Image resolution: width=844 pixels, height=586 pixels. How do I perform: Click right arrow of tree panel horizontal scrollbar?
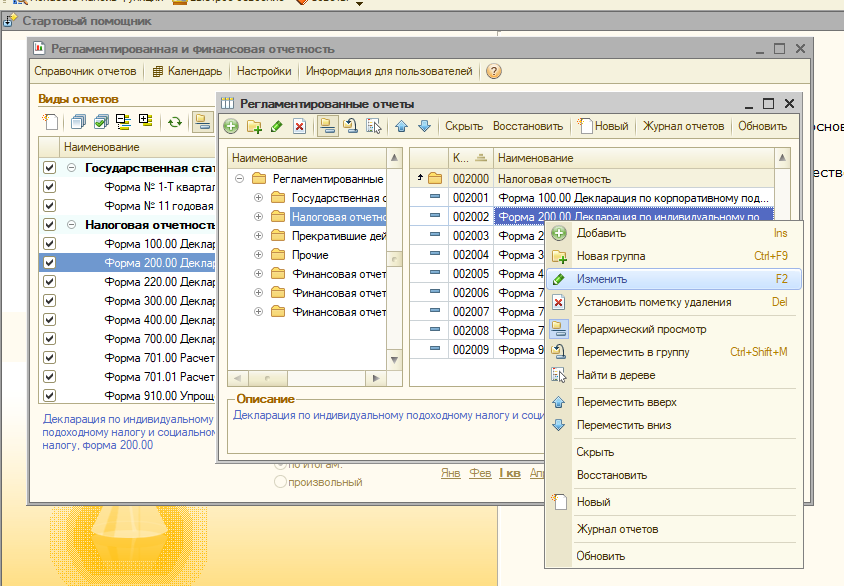click(x=376, y=378)
